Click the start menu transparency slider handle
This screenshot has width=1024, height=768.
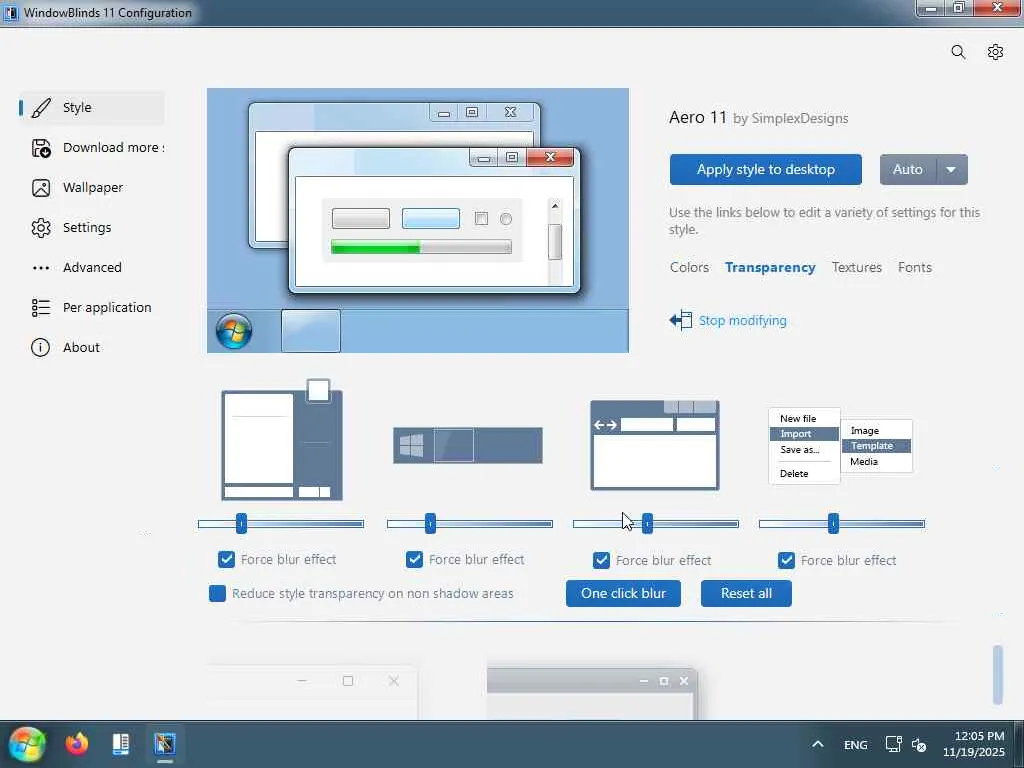click(242, 524)
